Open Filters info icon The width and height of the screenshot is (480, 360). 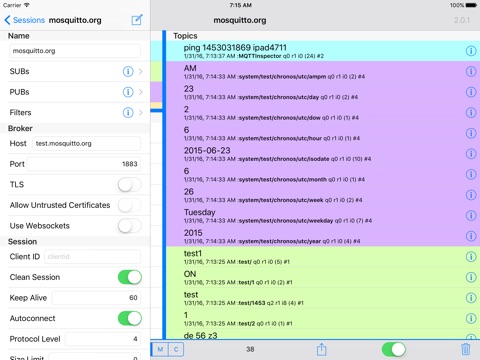[x=128, y=113]
